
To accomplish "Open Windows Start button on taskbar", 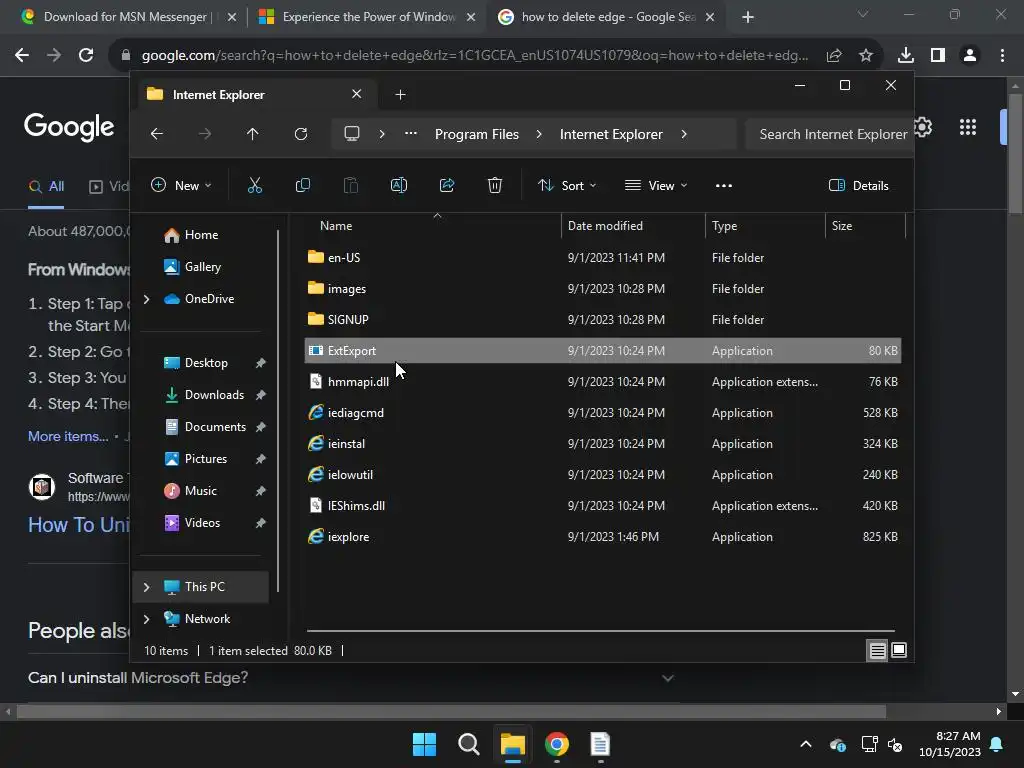I will coord(424,744).
